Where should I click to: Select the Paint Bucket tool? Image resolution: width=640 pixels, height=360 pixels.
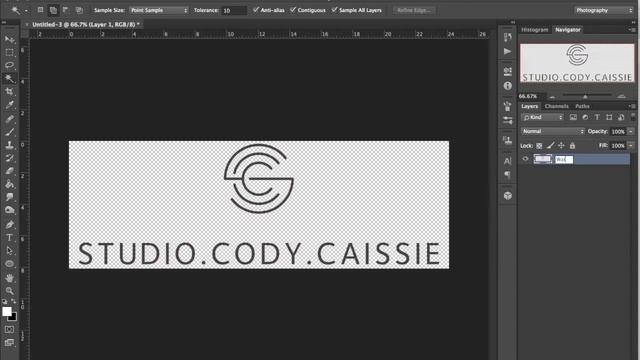pyautogui.click(x=9, y=184)
